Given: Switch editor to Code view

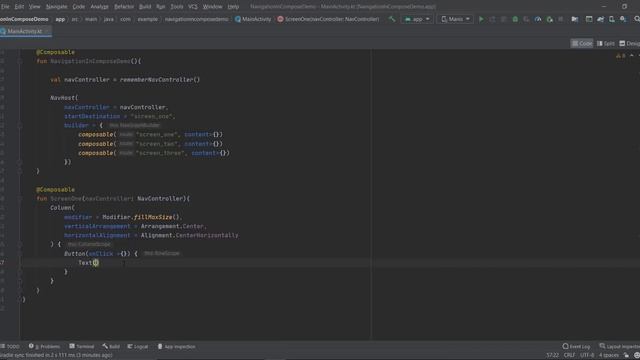Looking at the screenshot, I should pos(582,43).
